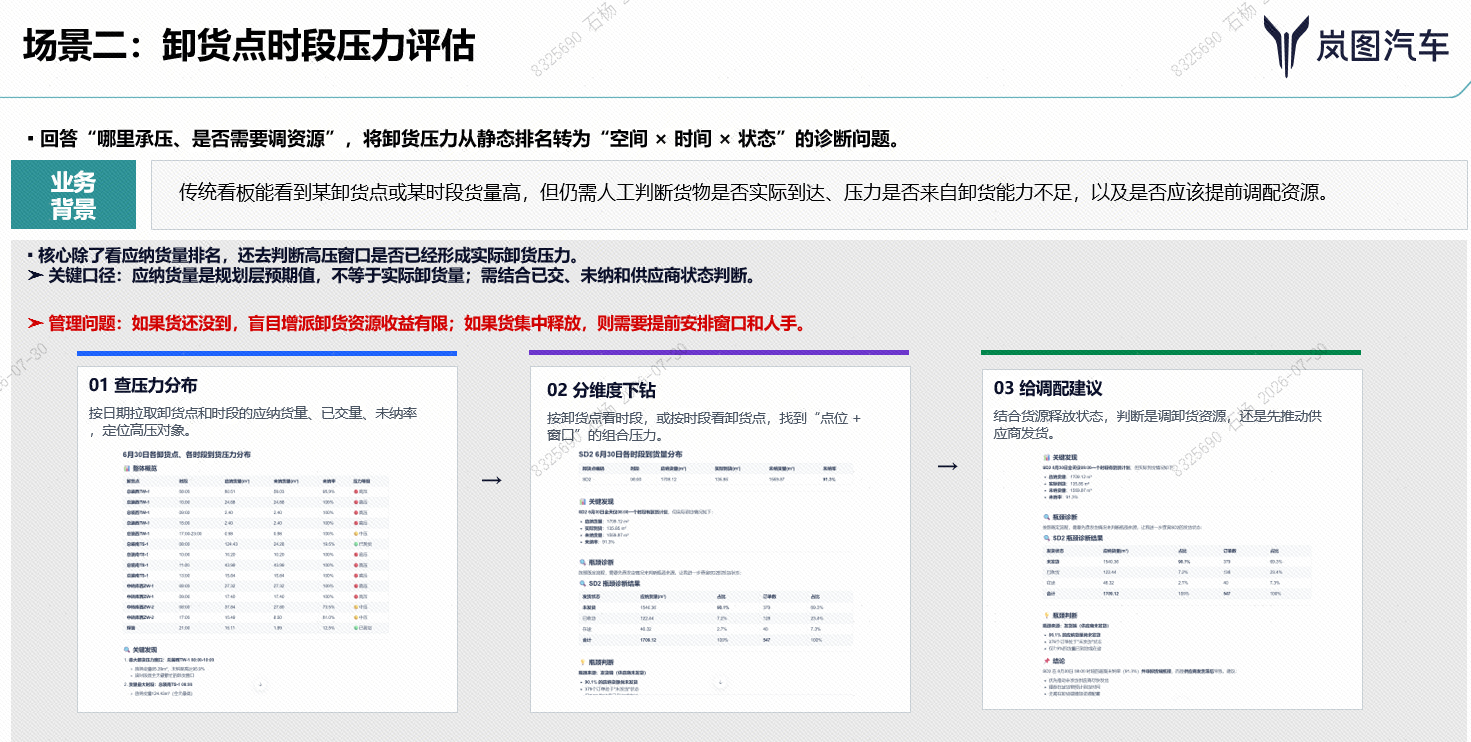Click the red pushpin icon beside 结论
Screen dimensions: 1471x742
coord(1047,661)
